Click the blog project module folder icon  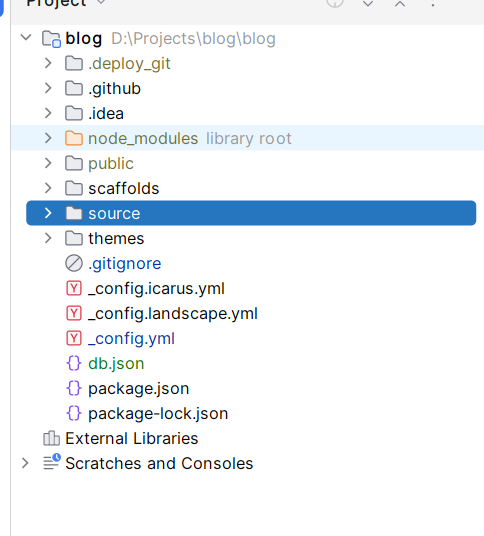point(51,38)
